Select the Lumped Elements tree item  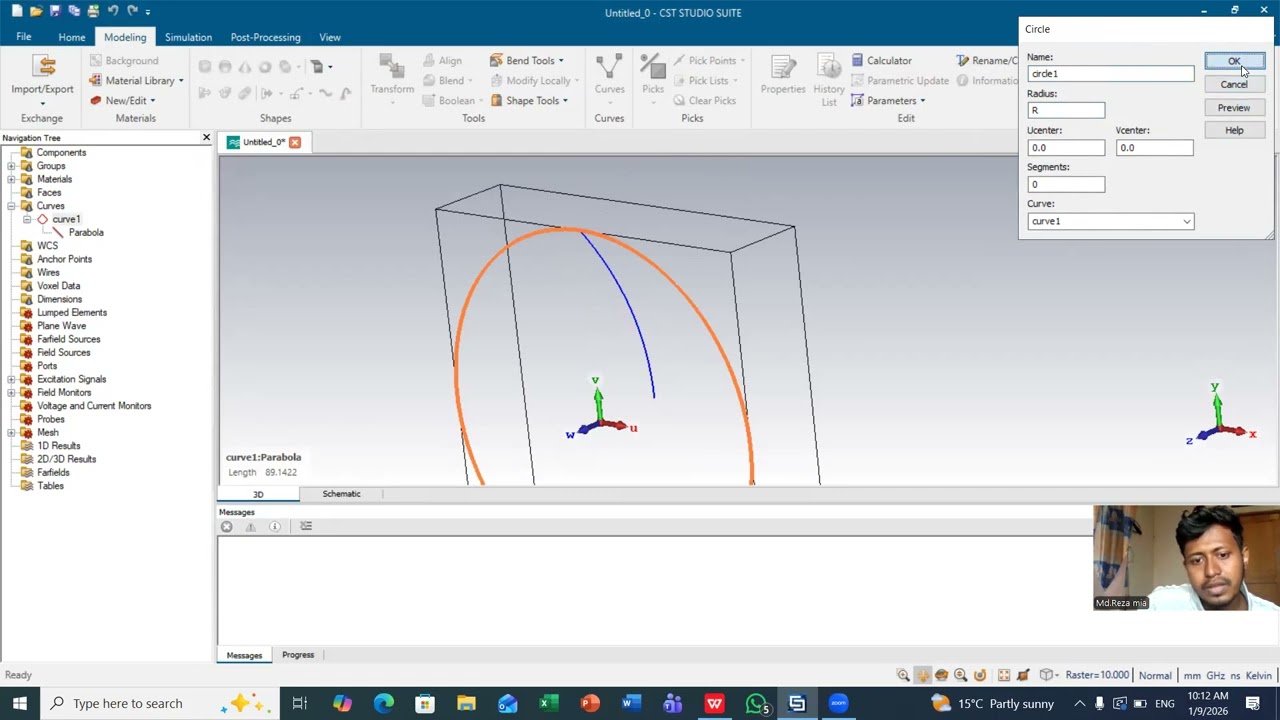point(71,312)
